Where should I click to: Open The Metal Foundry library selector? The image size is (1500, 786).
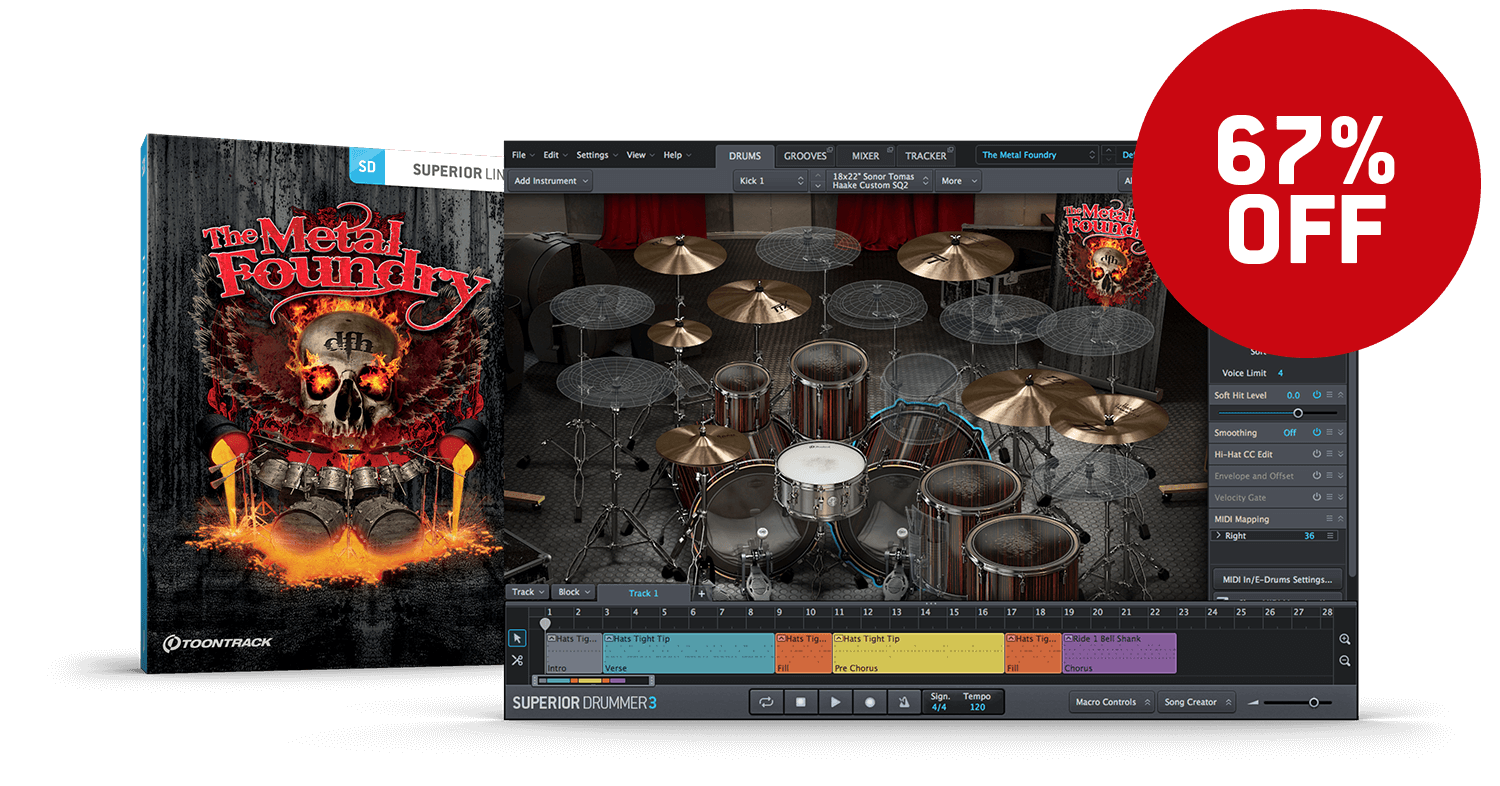pos(1037,155)
